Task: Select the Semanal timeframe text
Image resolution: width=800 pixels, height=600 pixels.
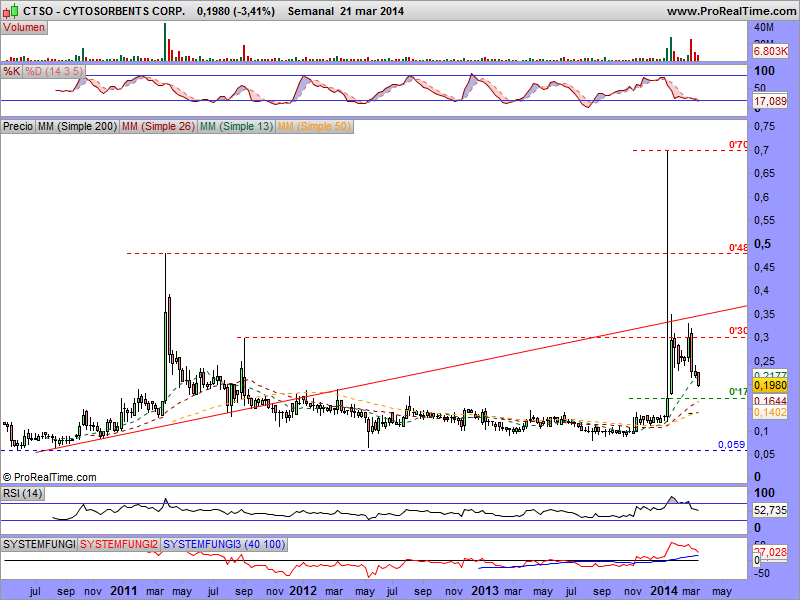Action: pyautogui.click(x=311, y=11)
